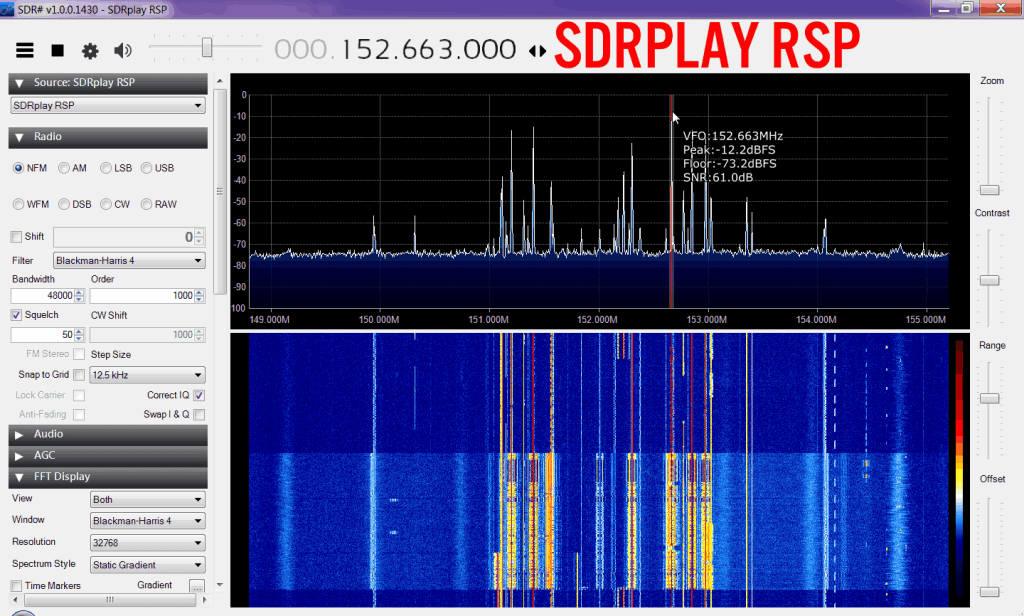Mute audio using the speaker icon

point(123,50)
